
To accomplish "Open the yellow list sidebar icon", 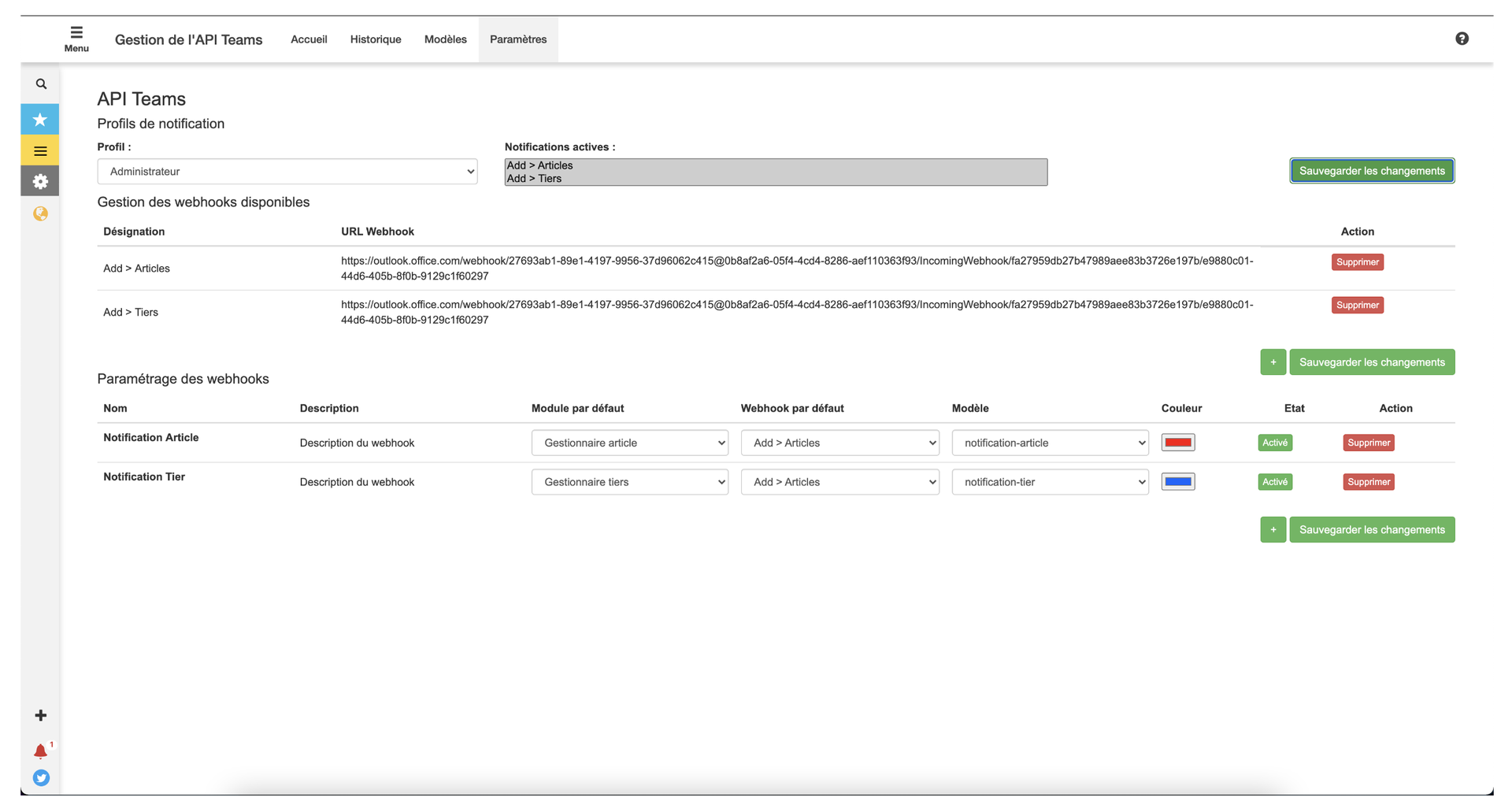I will [40, 150].
